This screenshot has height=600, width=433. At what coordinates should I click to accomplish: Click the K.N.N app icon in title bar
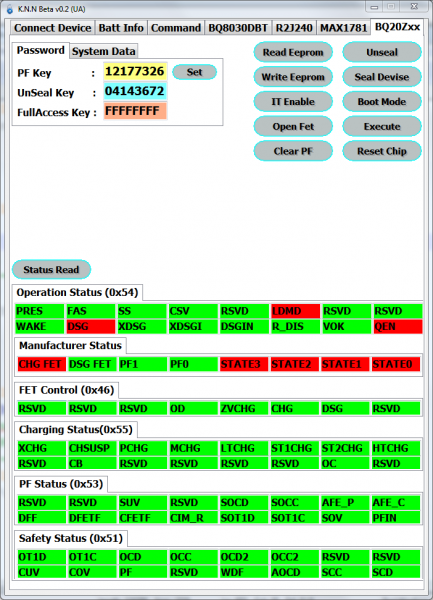point(10,9)
